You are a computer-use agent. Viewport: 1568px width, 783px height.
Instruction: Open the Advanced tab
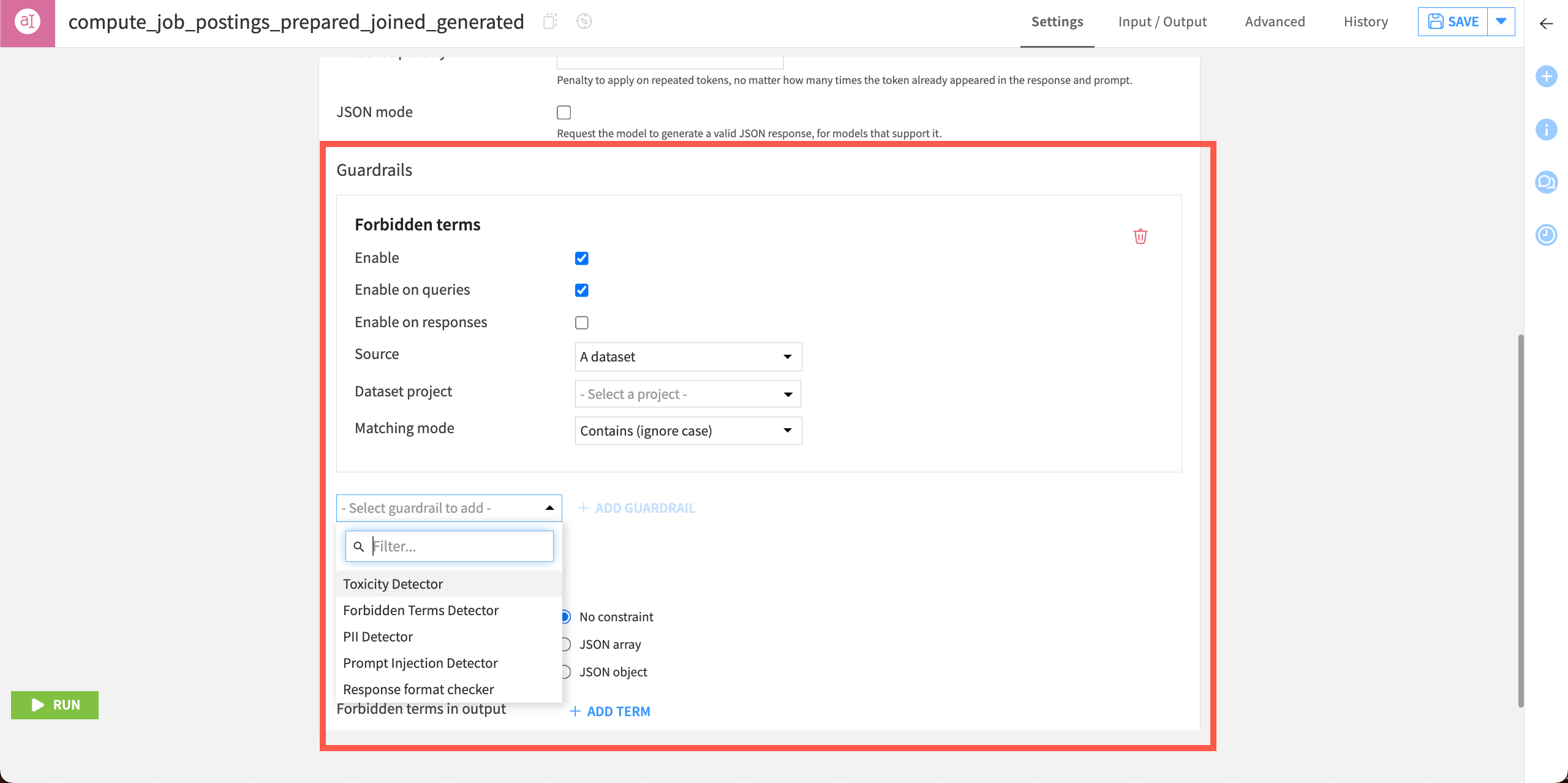click(1275, 21)
